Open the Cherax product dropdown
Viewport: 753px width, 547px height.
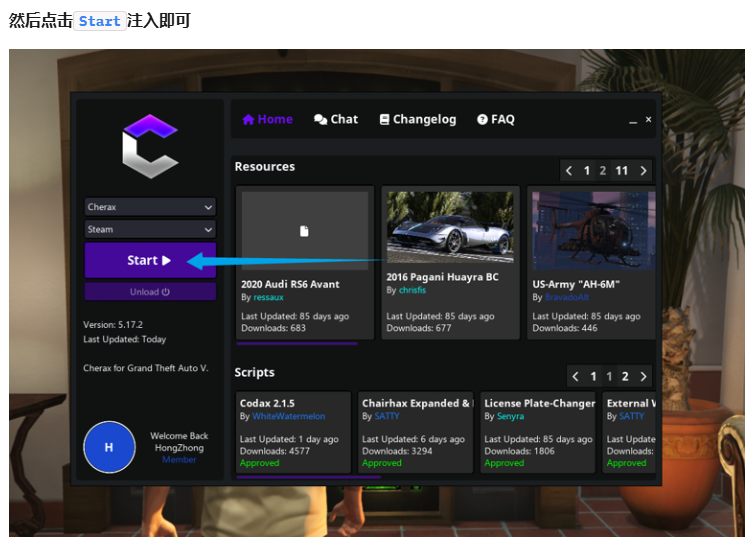point(150,207)
